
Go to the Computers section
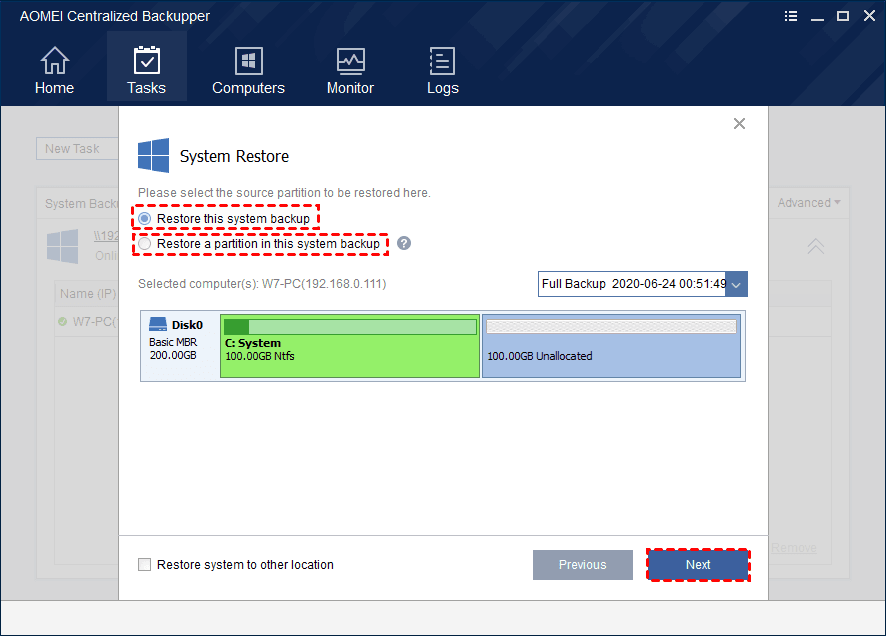(x=248, y=70)
